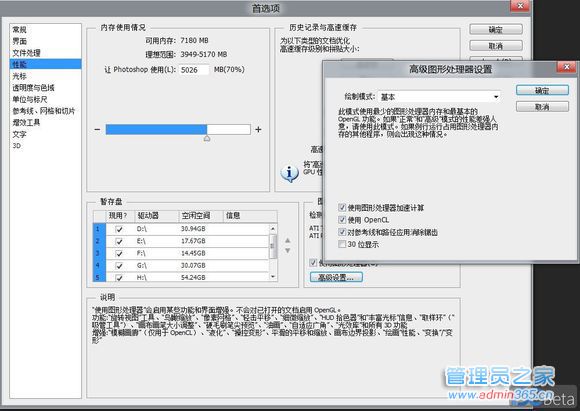The height and width of the screenshot is (411, 580).
Task: Uncheck scratch disk G:\ checkbox
Action: tap(119, 266)
